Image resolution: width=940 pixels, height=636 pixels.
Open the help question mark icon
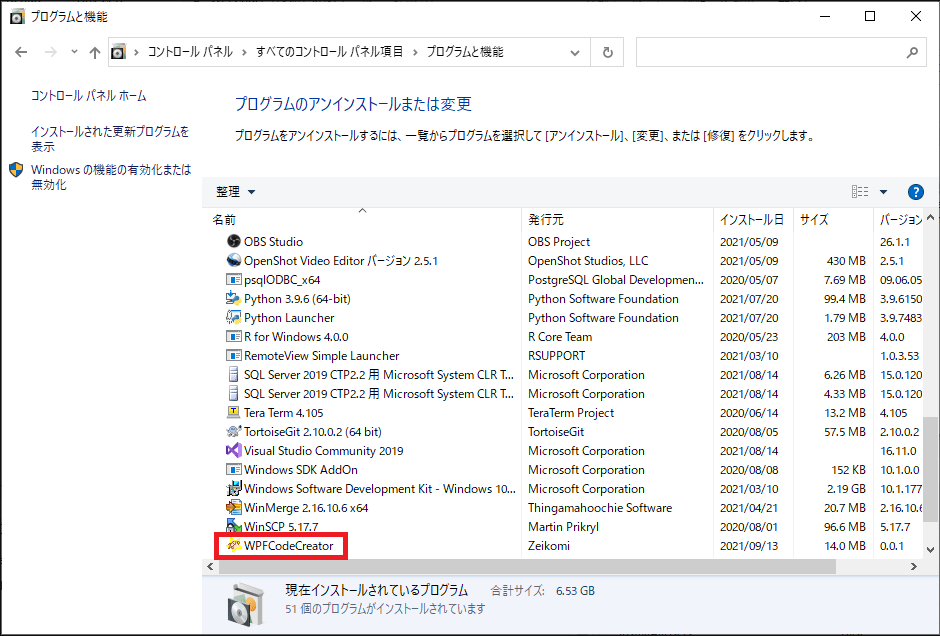(x=915, y=192)
